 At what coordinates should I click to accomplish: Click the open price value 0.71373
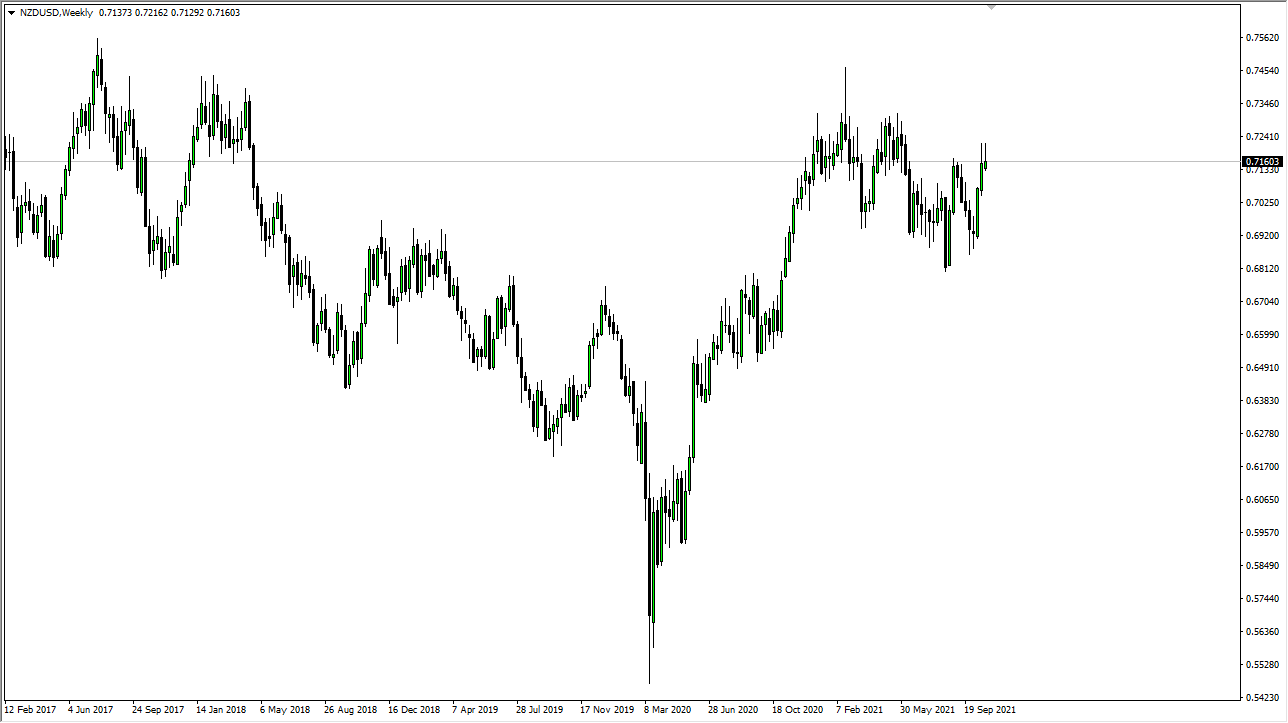[x=114, y=12]
